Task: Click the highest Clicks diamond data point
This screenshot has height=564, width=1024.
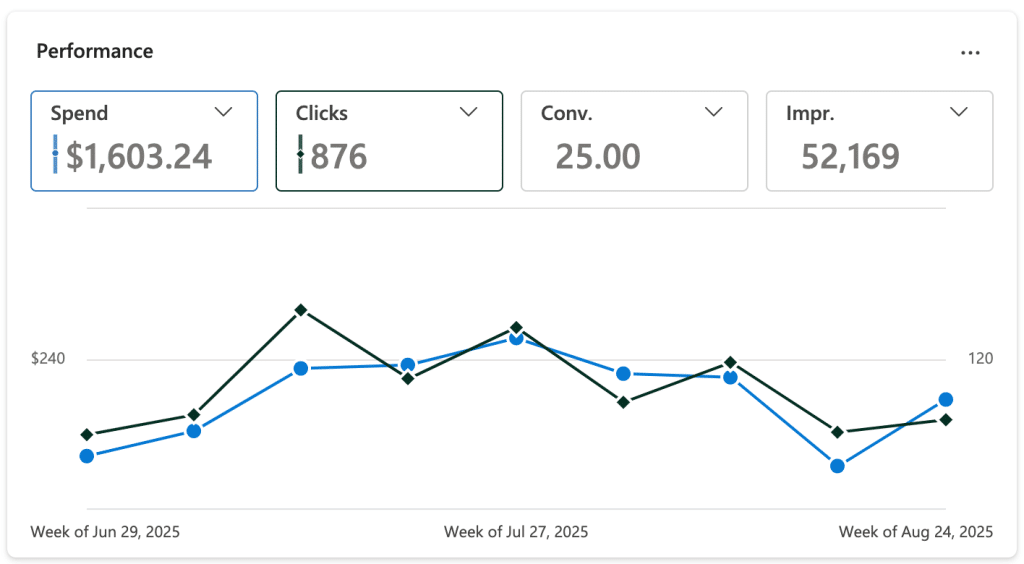Action: 301,311
